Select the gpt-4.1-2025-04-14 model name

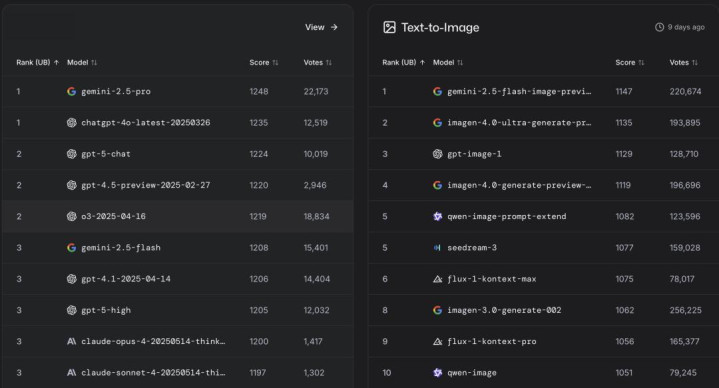click(126, 279)
